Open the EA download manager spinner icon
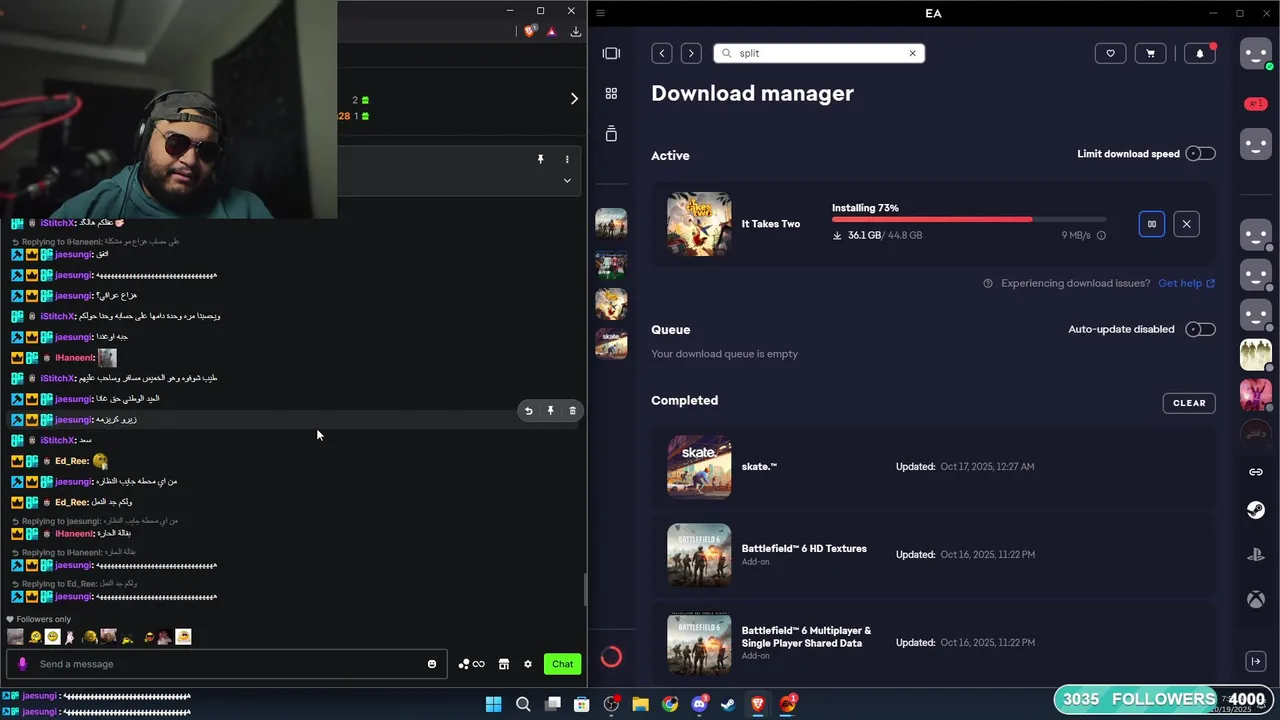The image size is (1280, 720). (611, 657)
